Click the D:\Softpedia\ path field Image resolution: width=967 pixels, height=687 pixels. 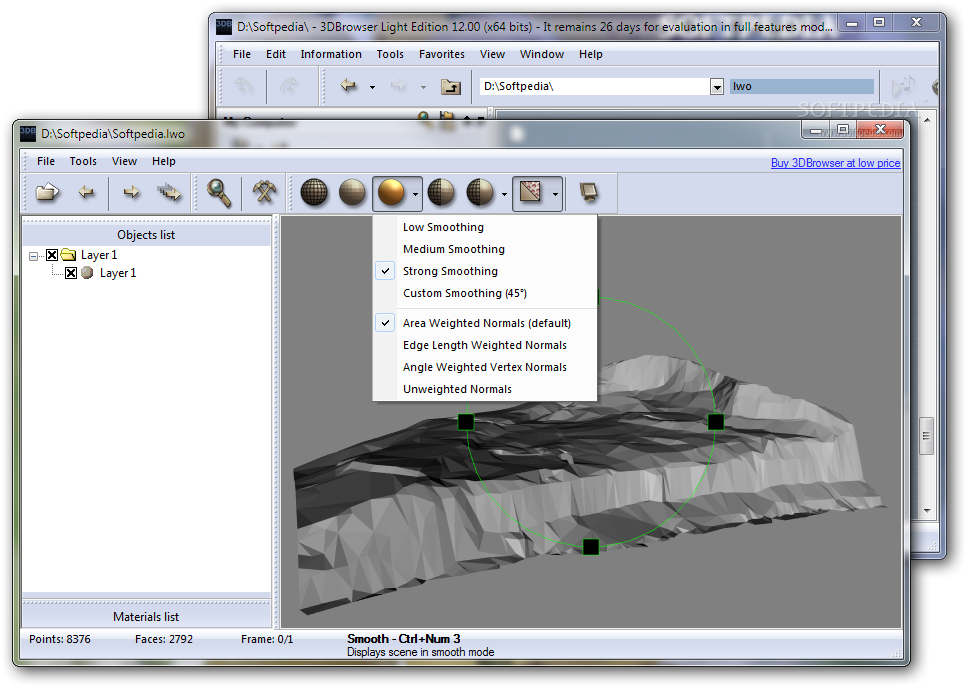pyautogui.click(x=595, y=86)
